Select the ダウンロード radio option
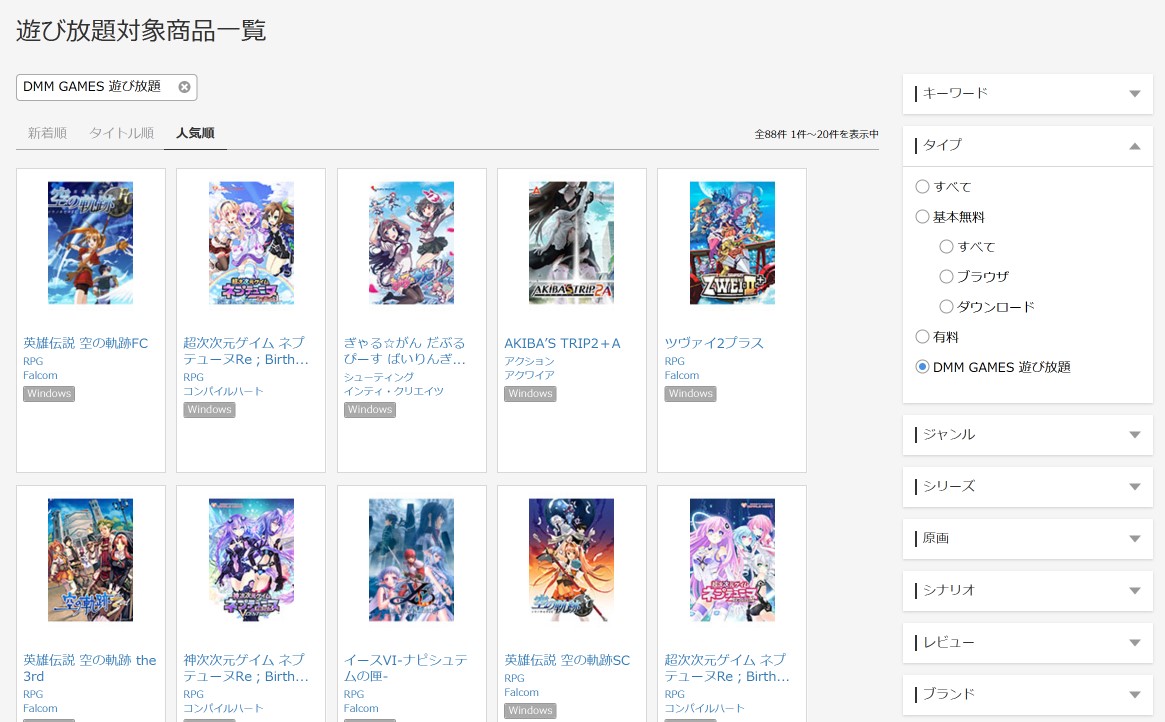 (946, 306)
